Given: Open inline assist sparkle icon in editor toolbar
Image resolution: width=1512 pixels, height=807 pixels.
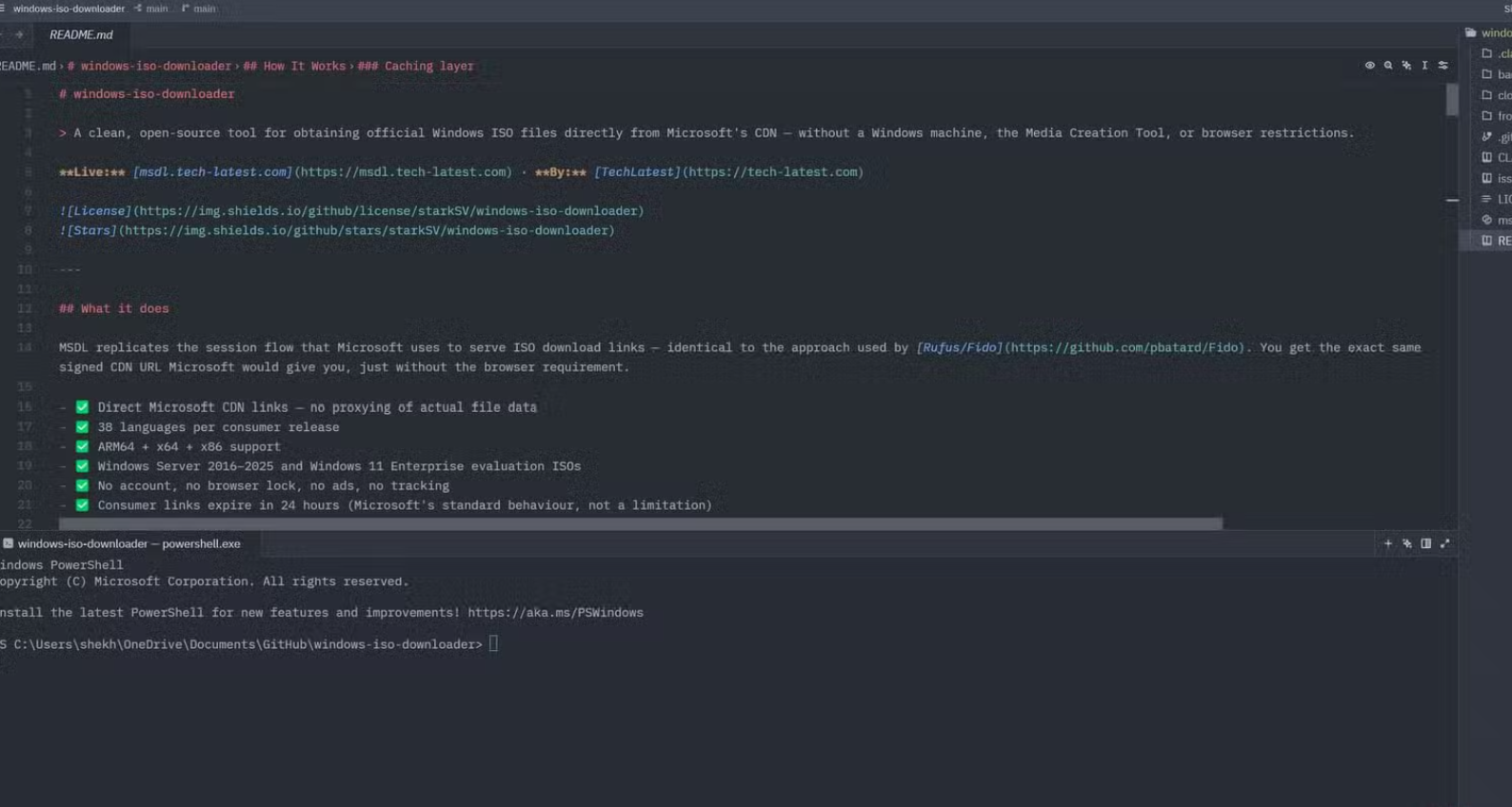Looking at the screenshot, I should [x=1406, y=66].
